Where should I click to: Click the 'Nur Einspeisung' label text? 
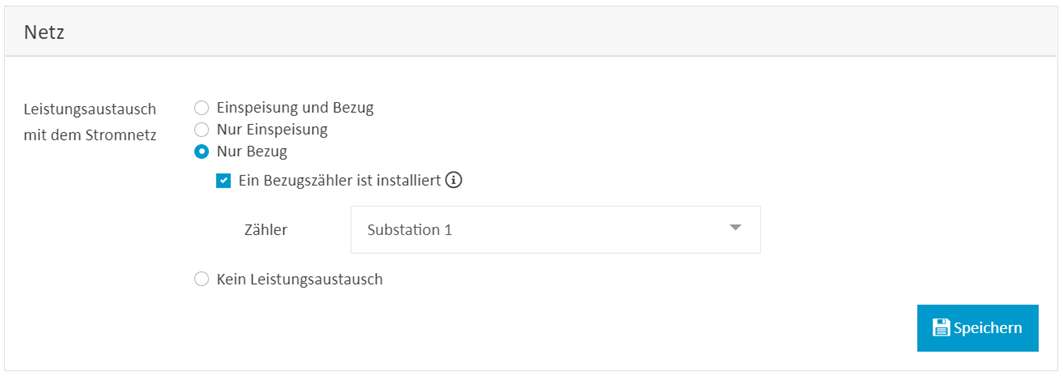[x=272, y=129]
